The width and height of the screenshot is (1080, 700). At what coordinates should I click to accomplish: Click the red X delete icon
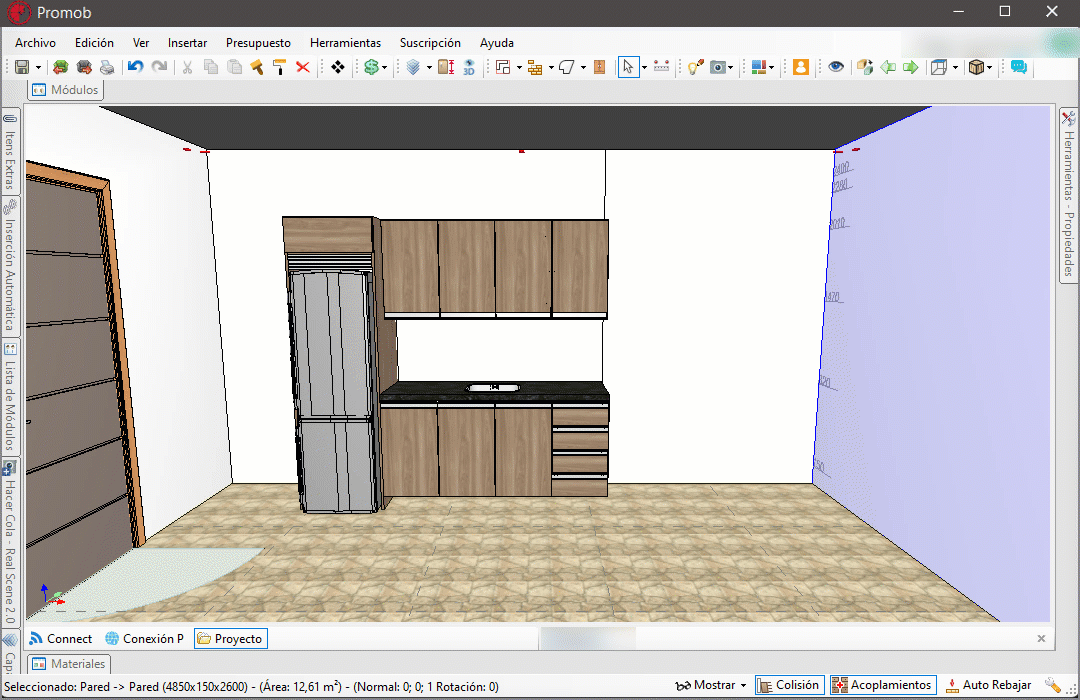(302, 67)
